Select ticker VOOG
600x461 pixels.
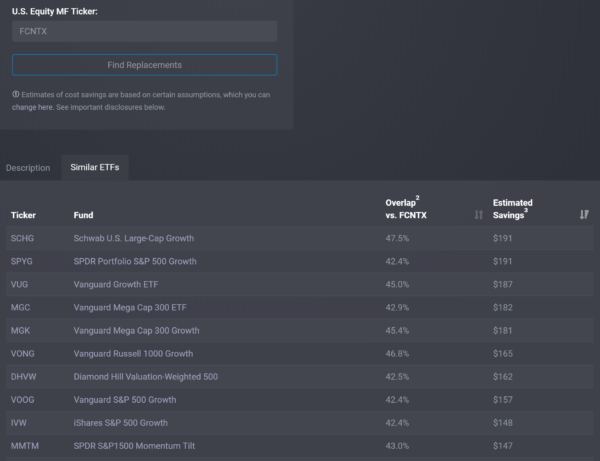[23, 400]
